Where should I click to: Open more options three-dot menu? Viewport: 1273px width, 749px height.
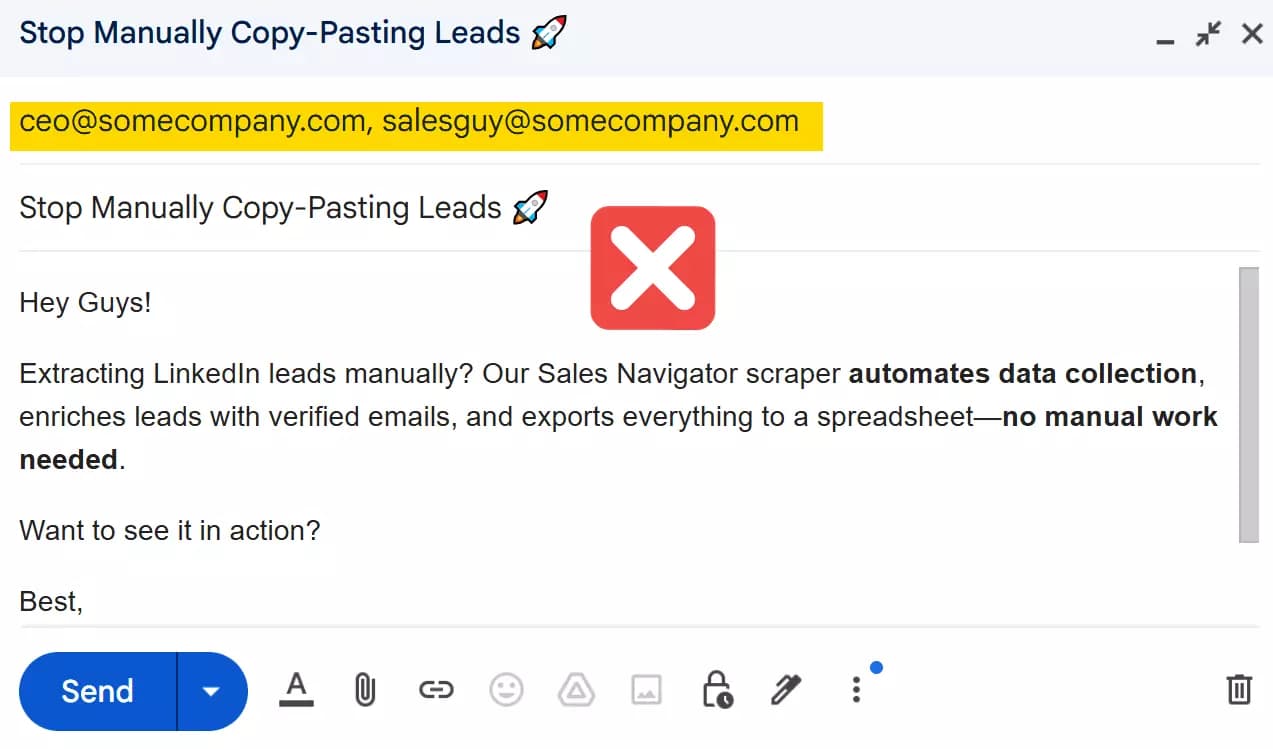pyautogui.click(x=856, y=690)
